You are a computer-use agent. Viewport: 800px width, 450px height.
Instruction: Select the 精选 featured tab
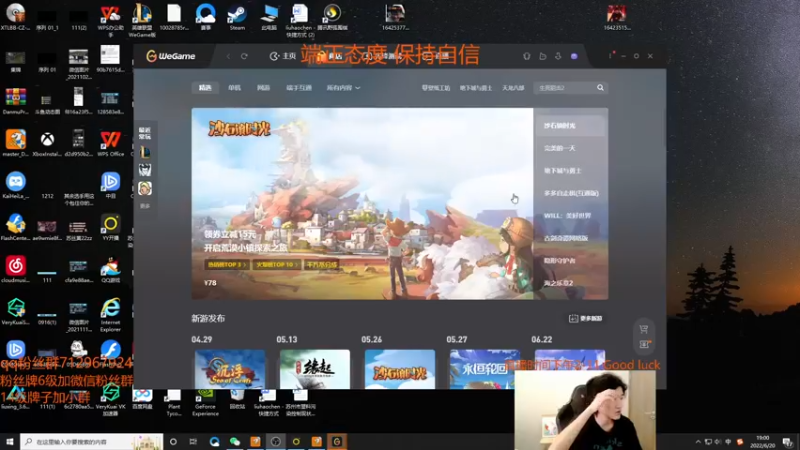tap(205, 88)
